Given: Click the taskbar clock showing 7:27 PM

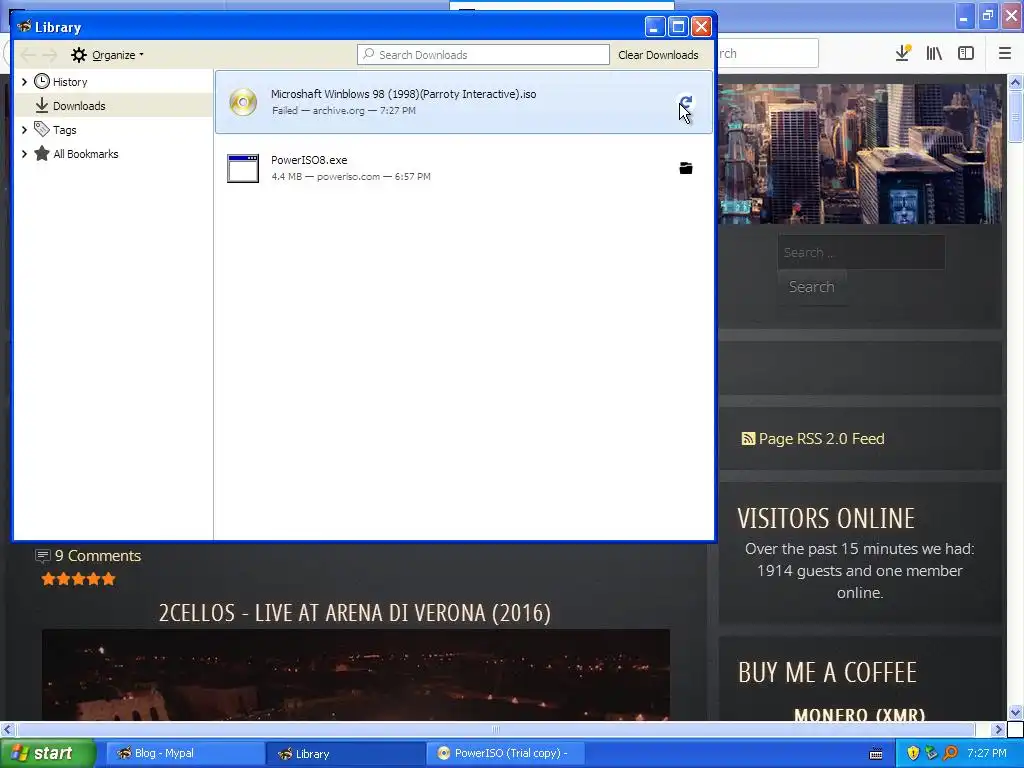Looking at the screenshot, I should point(987,753).
